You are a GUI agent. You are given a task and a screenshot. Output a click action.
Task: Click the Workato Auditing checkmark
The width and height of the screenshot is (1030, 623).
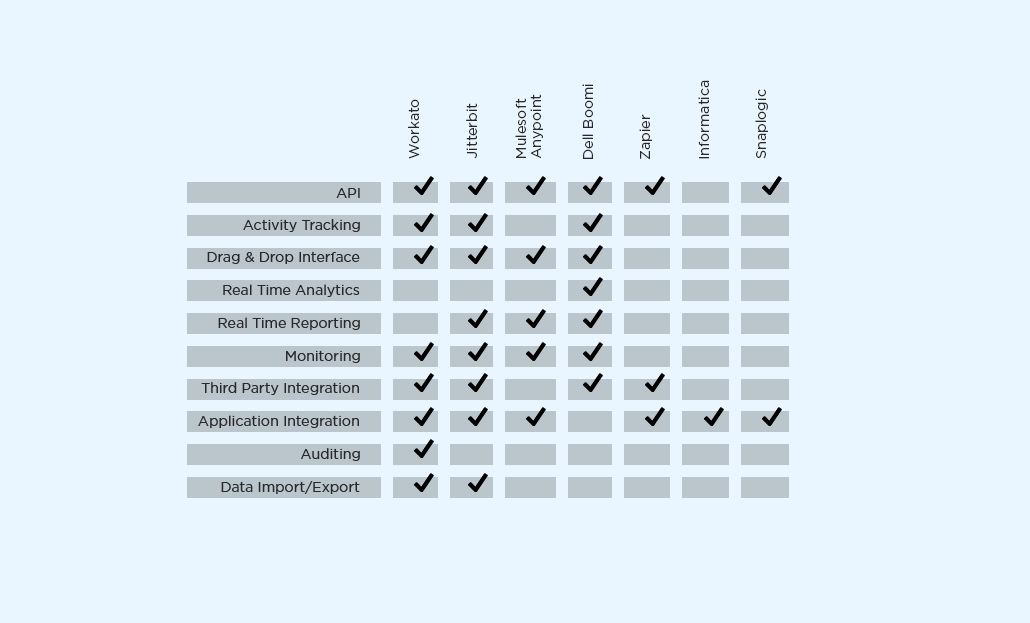point(423,450)
